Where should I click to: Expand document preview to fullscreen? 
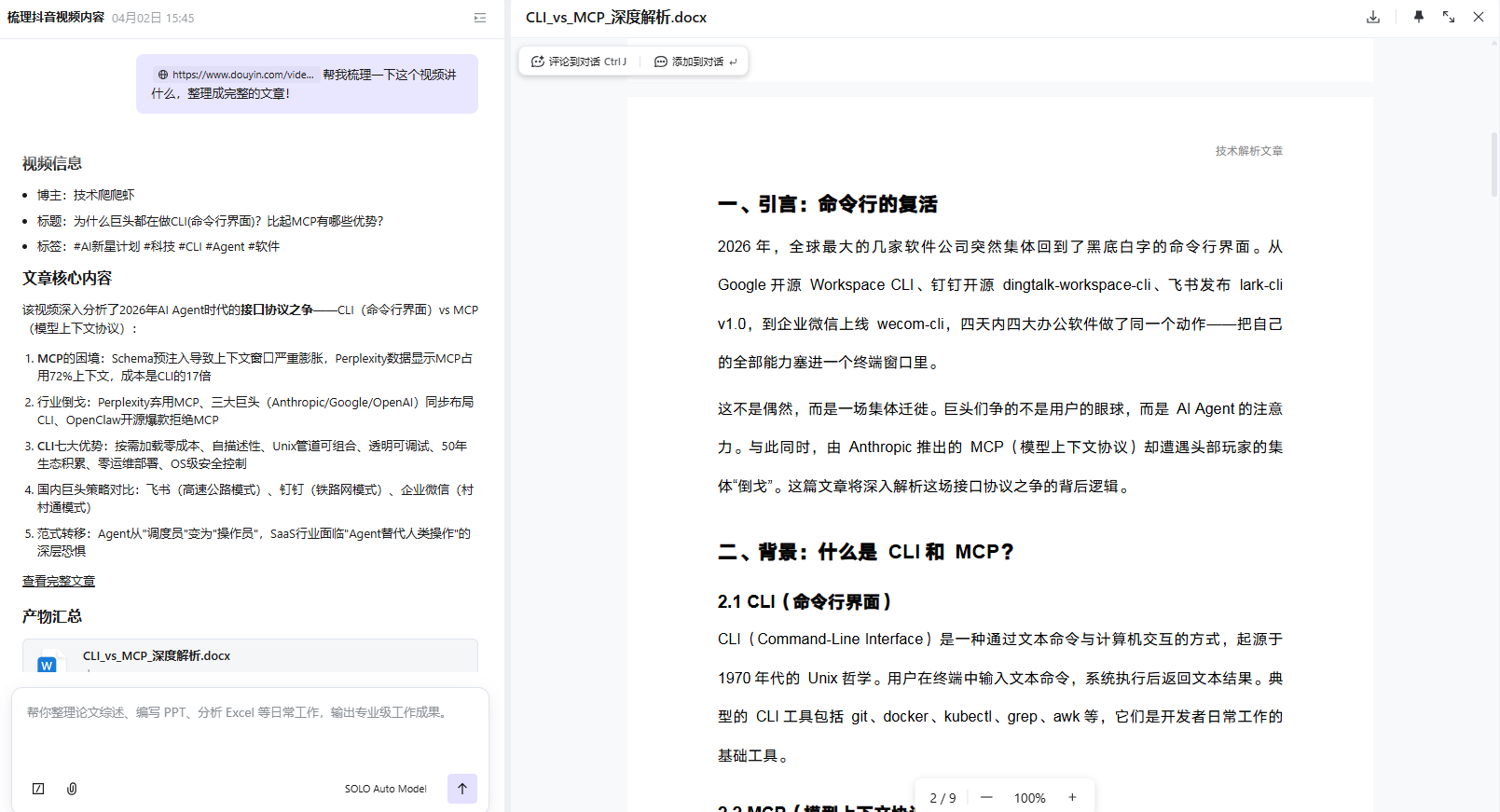click(x=1448, y=17)
